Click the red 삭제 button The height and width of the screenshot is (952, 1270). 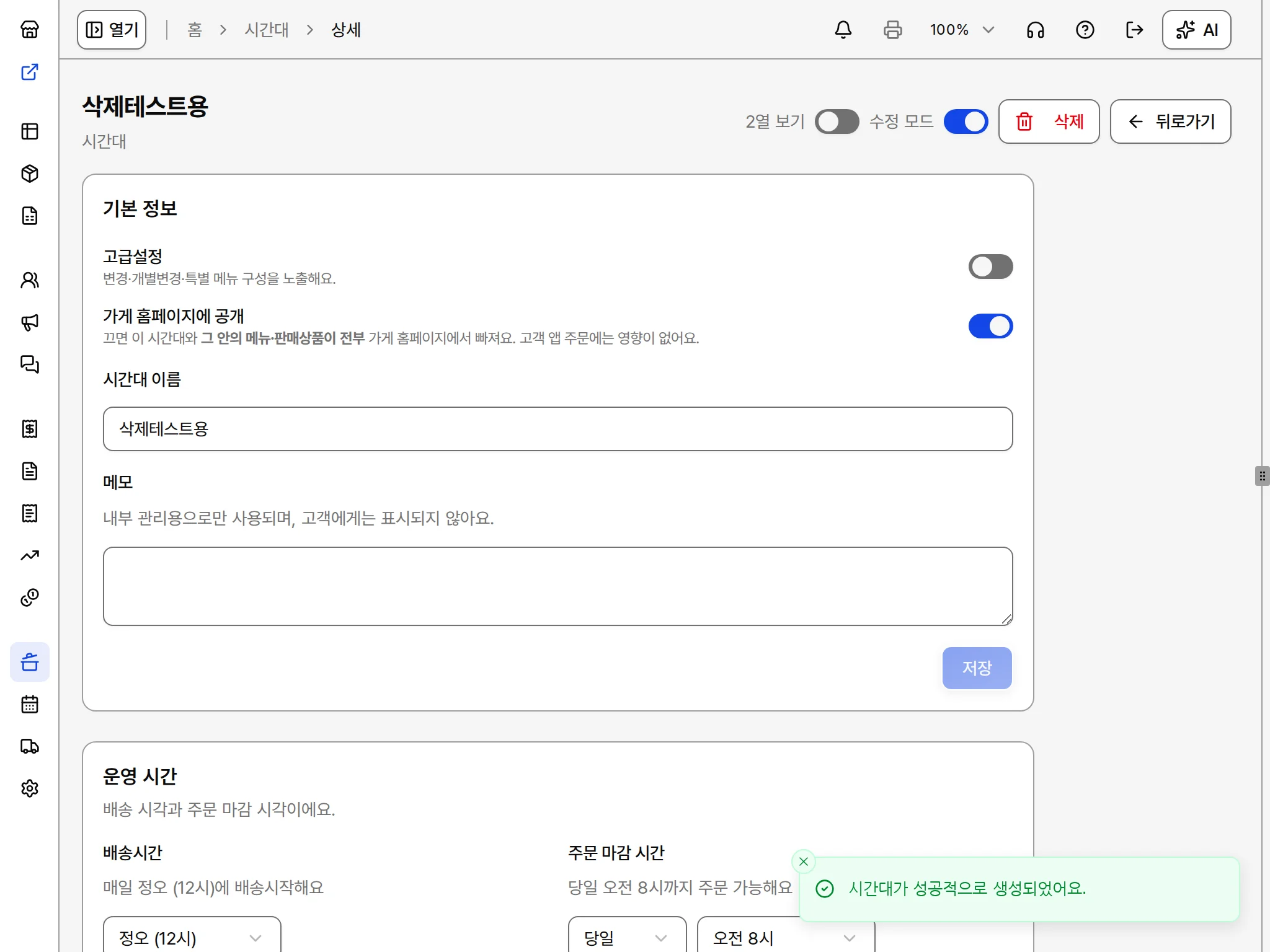pos(1049,121)
